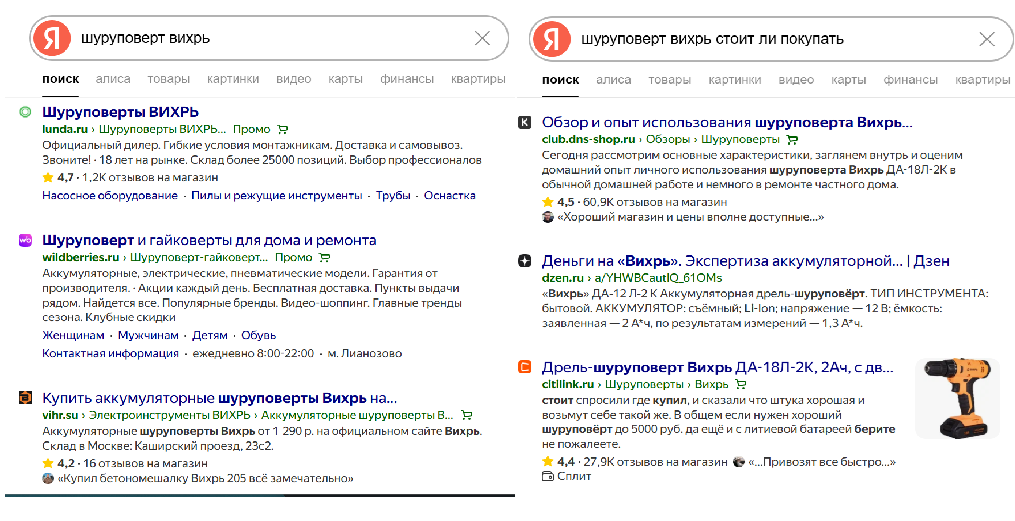Click the cart icon next to lunda.ru Промо
The image size is (1015, 521).
[x=282, y=129]
